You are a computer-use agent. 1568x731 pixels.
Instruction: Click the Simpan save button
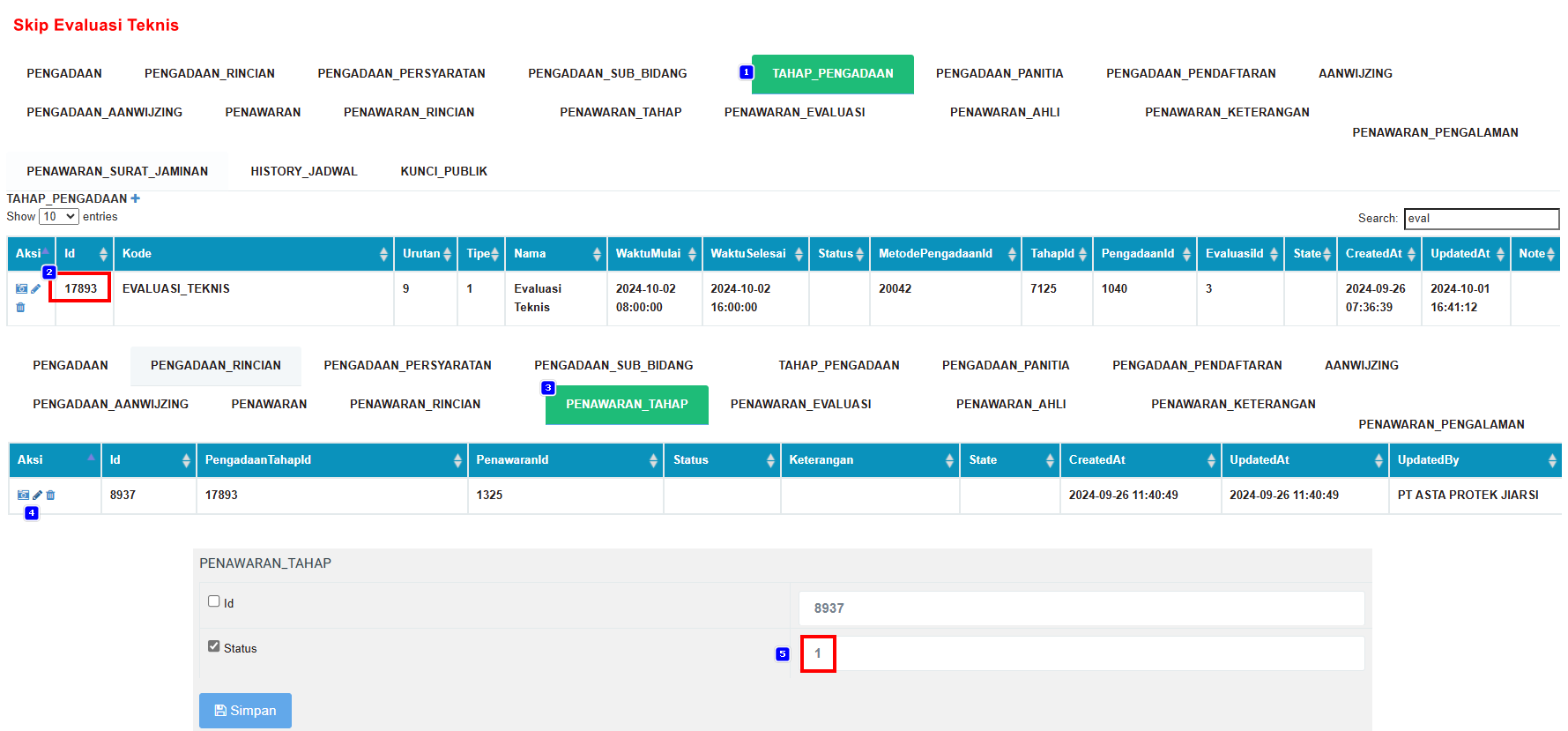[245, 711]
